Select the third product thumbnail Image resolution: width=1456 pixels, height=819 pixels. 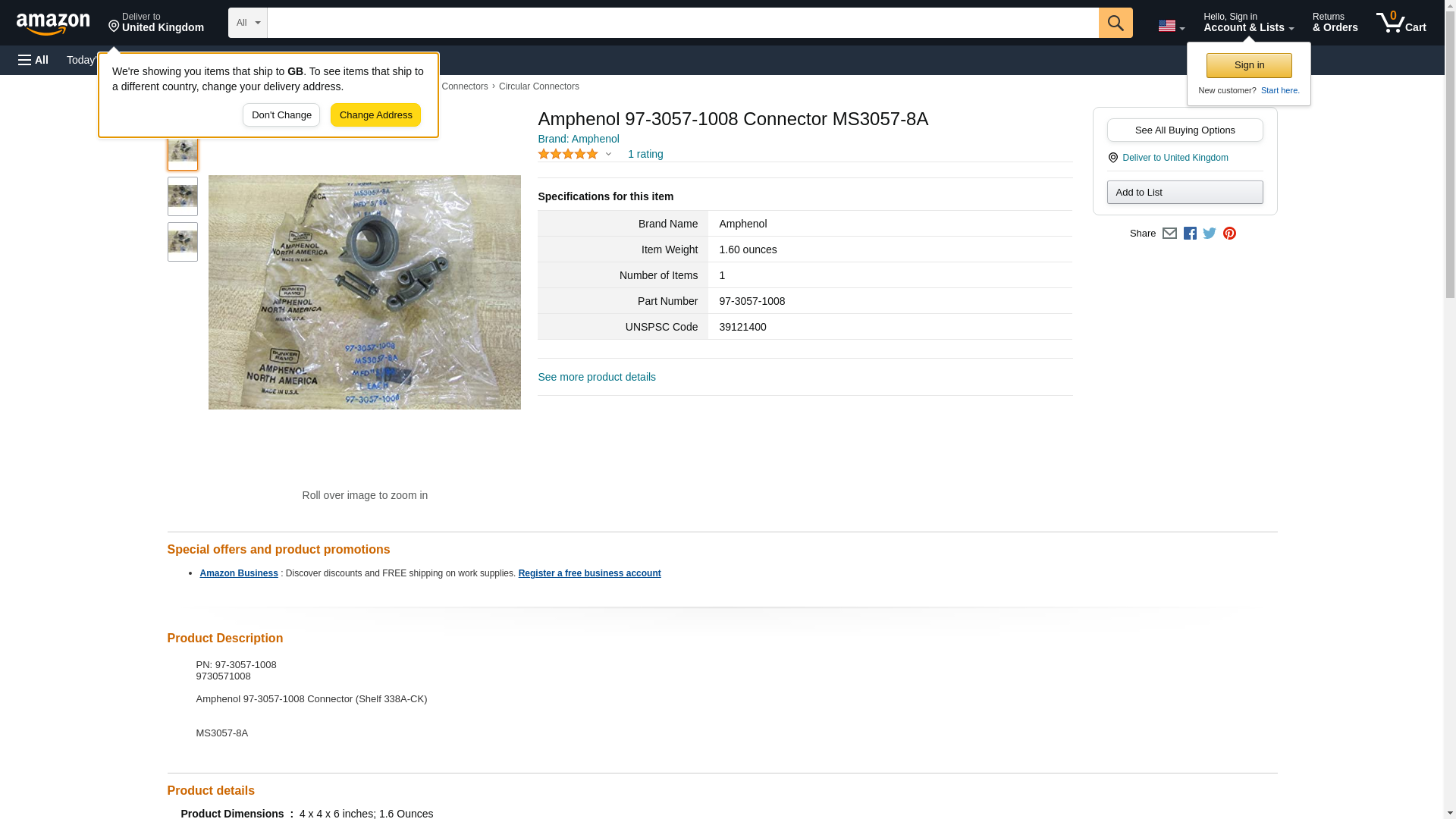click(x=183, y=242)
